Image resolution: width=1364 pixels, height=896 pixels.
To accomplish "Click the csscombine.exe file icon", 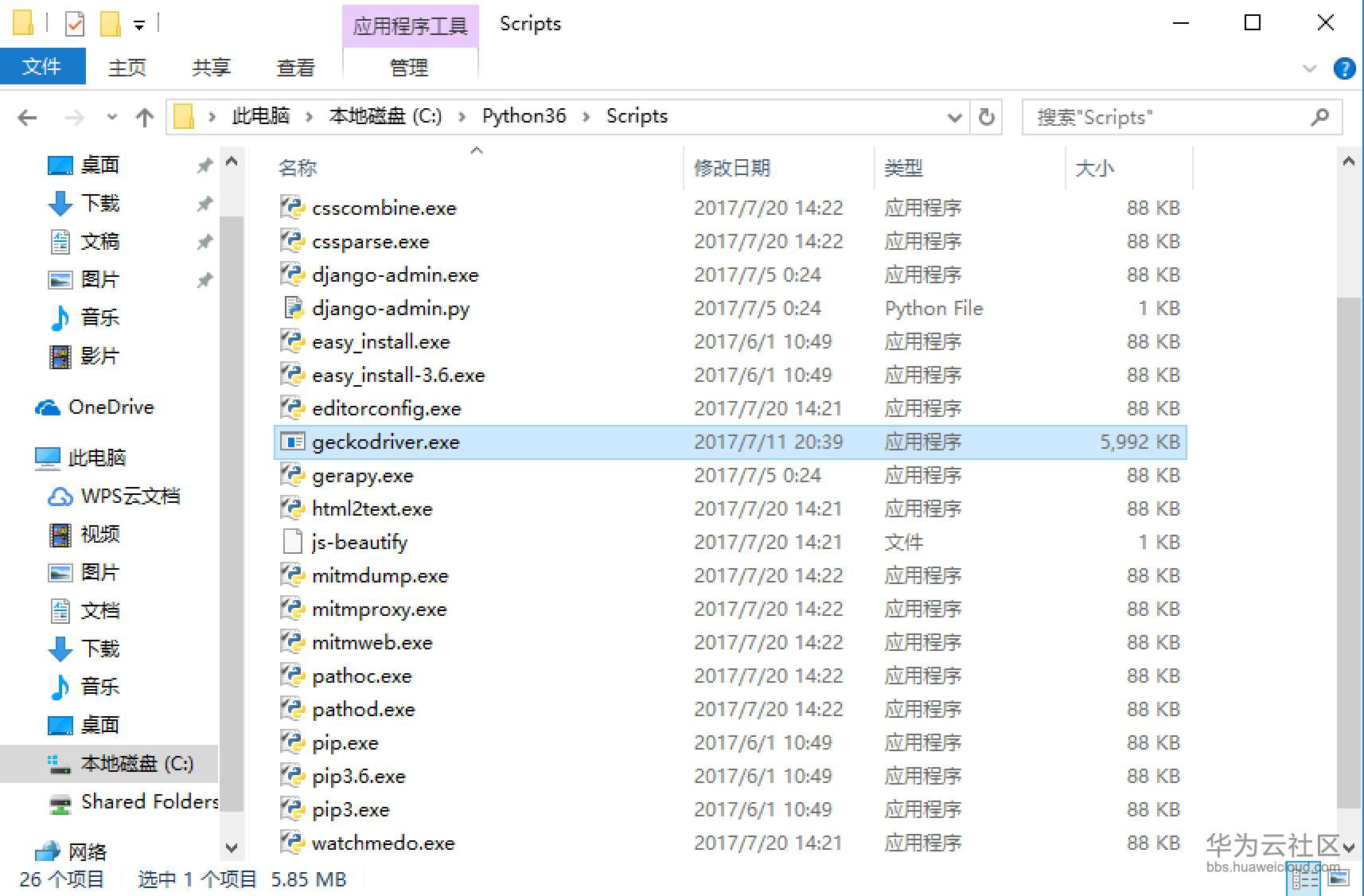I will click(x=293, y=208).
